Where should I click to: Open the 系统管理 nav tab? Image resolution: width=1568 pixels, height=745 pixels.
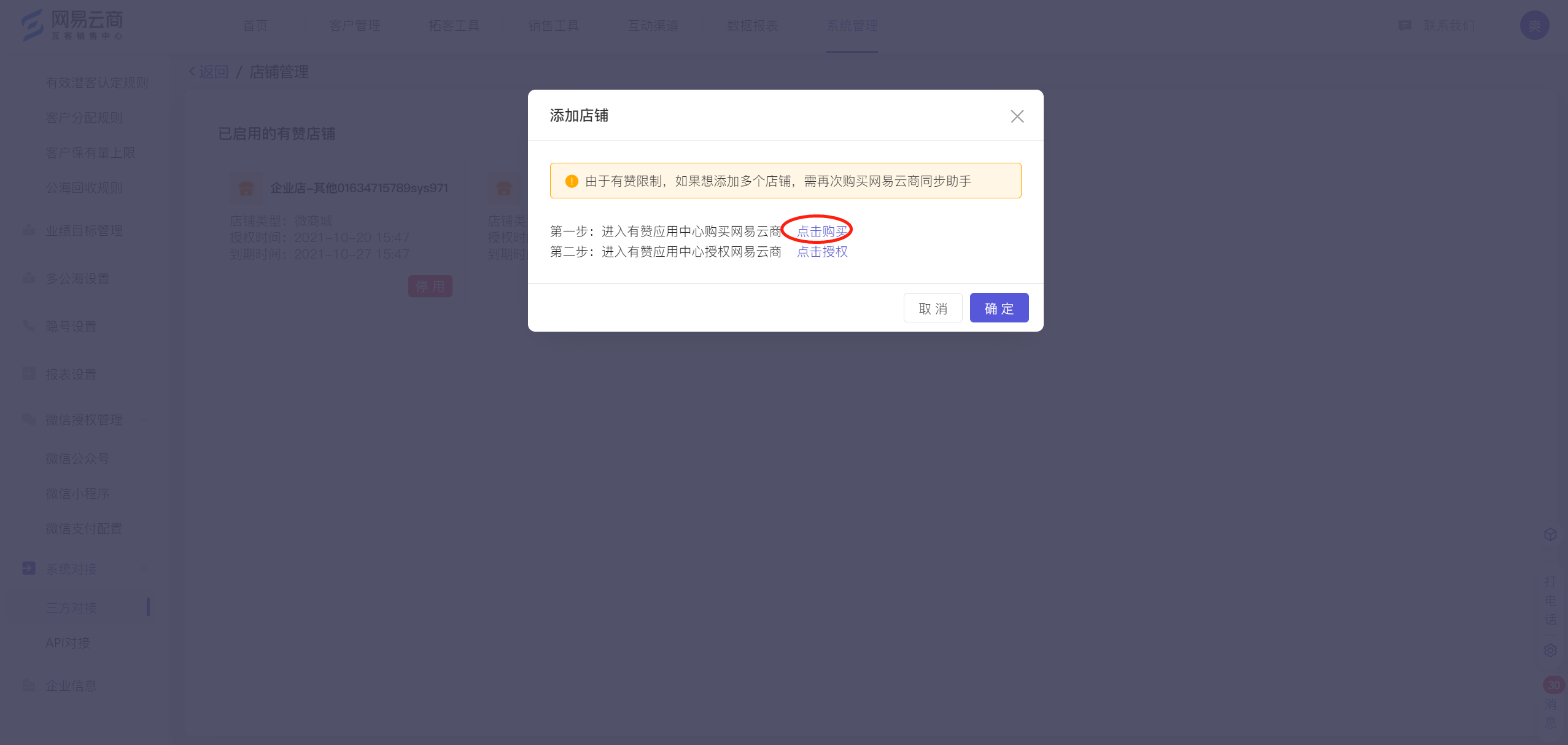852,26
